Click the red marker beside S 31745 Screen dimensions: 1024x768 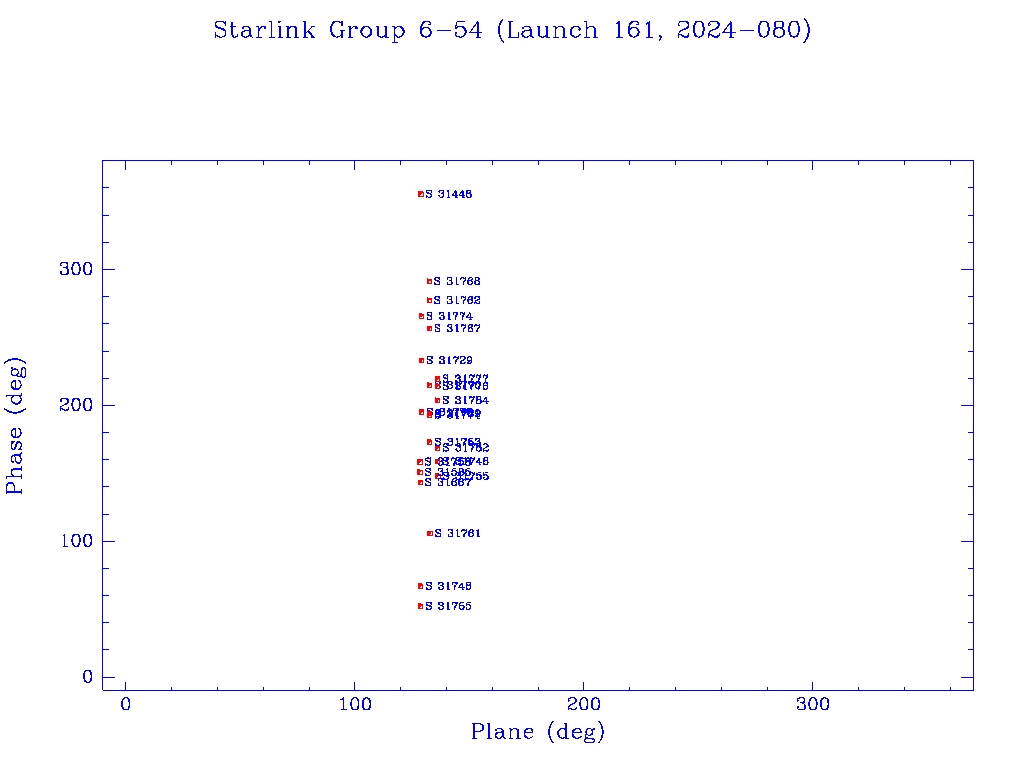(421, 586)
